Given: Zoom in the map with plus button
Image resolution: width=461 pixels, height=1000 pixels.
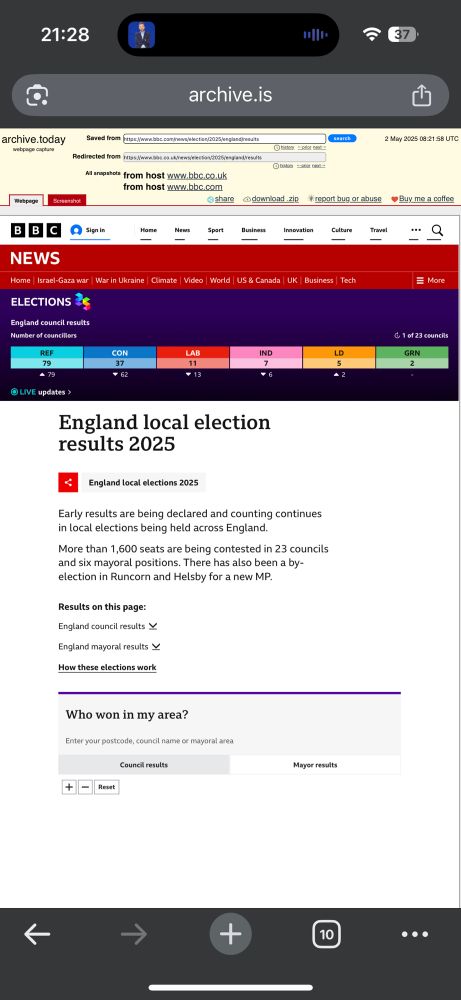Looking at the screenshot, I should (69, 787).
